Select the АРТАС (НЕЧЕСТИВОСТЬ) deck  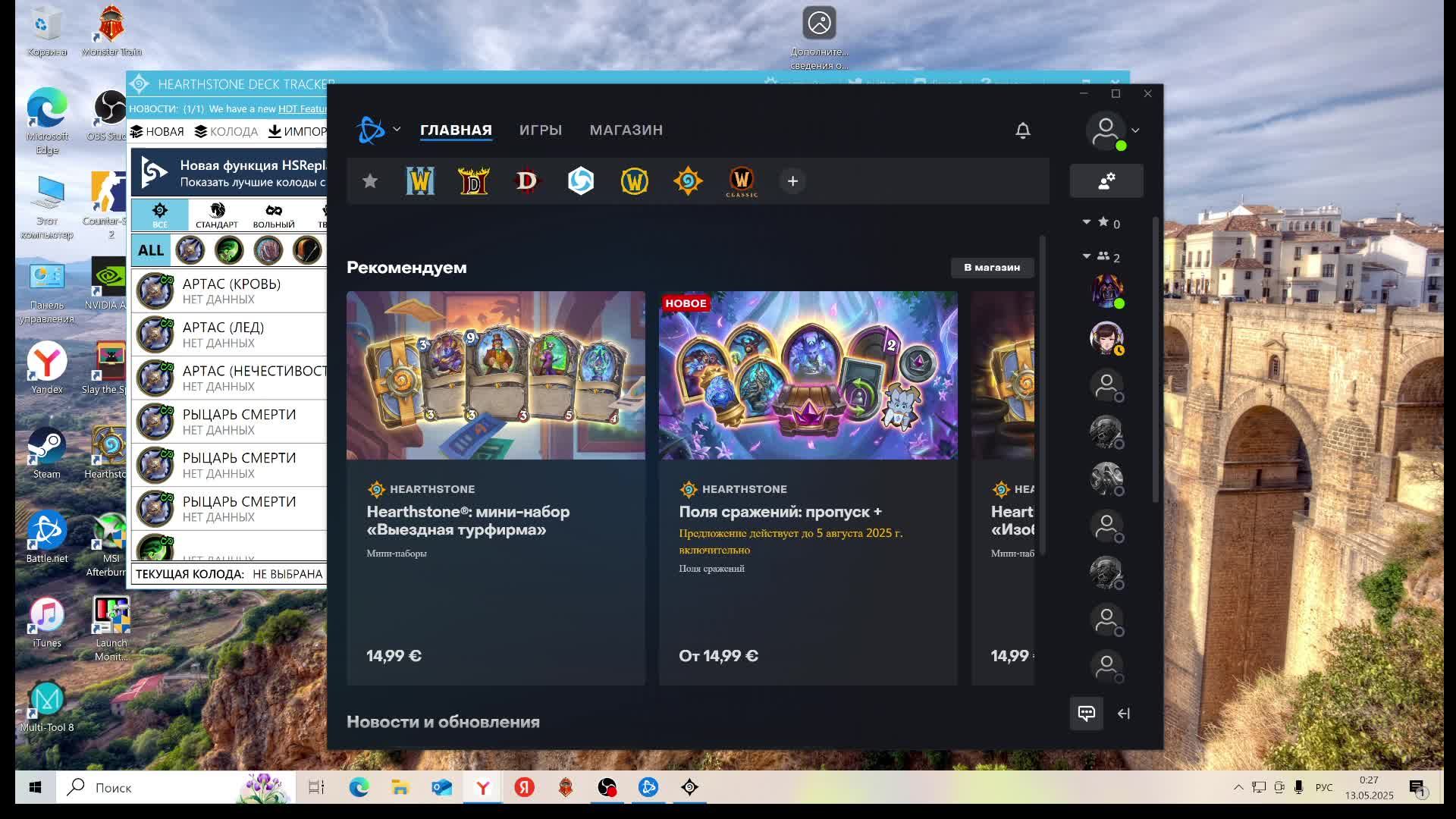click(x=229, y=378)
